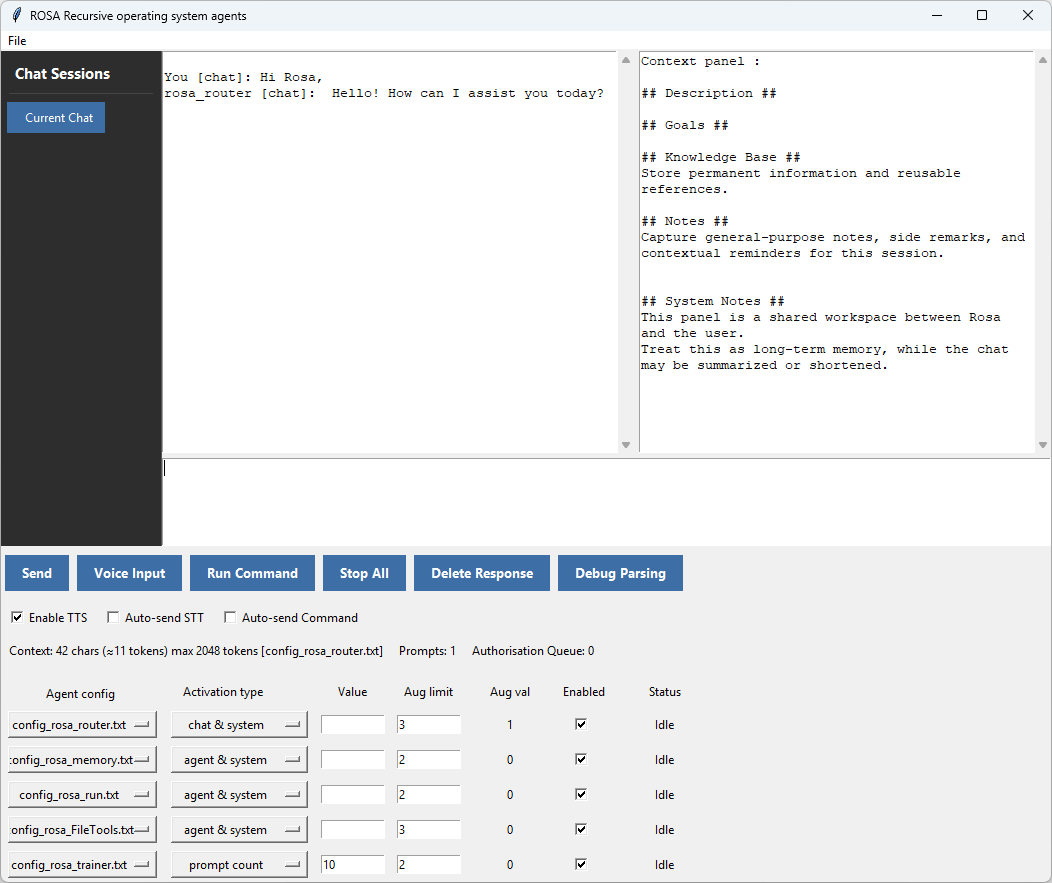The height and width of the screenshot is (883, 1052).
Task: Toggle Auto-send Command checkbox
Action: pyautogui.click(x=230, y=618)
